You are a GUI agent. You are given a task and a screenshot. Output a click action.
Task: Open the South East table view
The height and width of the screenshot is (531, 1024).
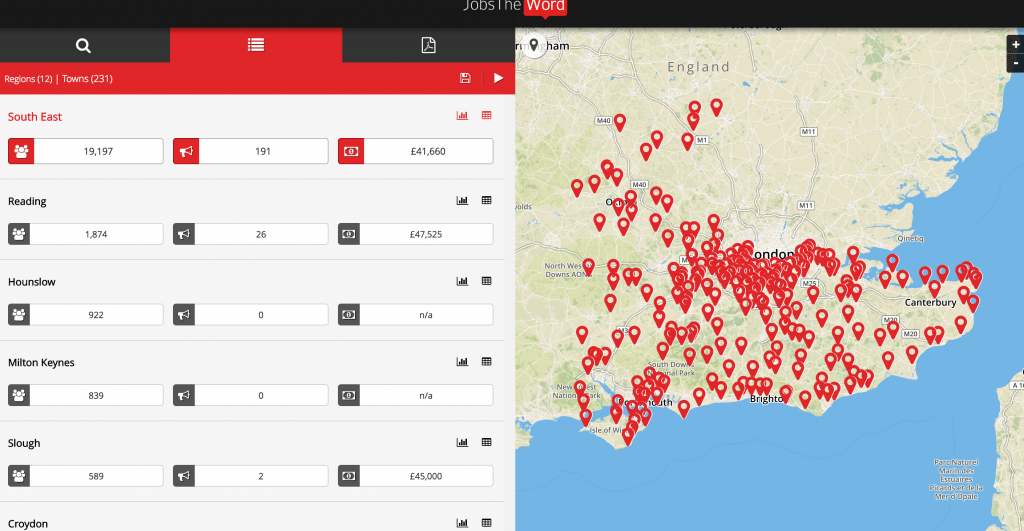[x=487, y=116]
